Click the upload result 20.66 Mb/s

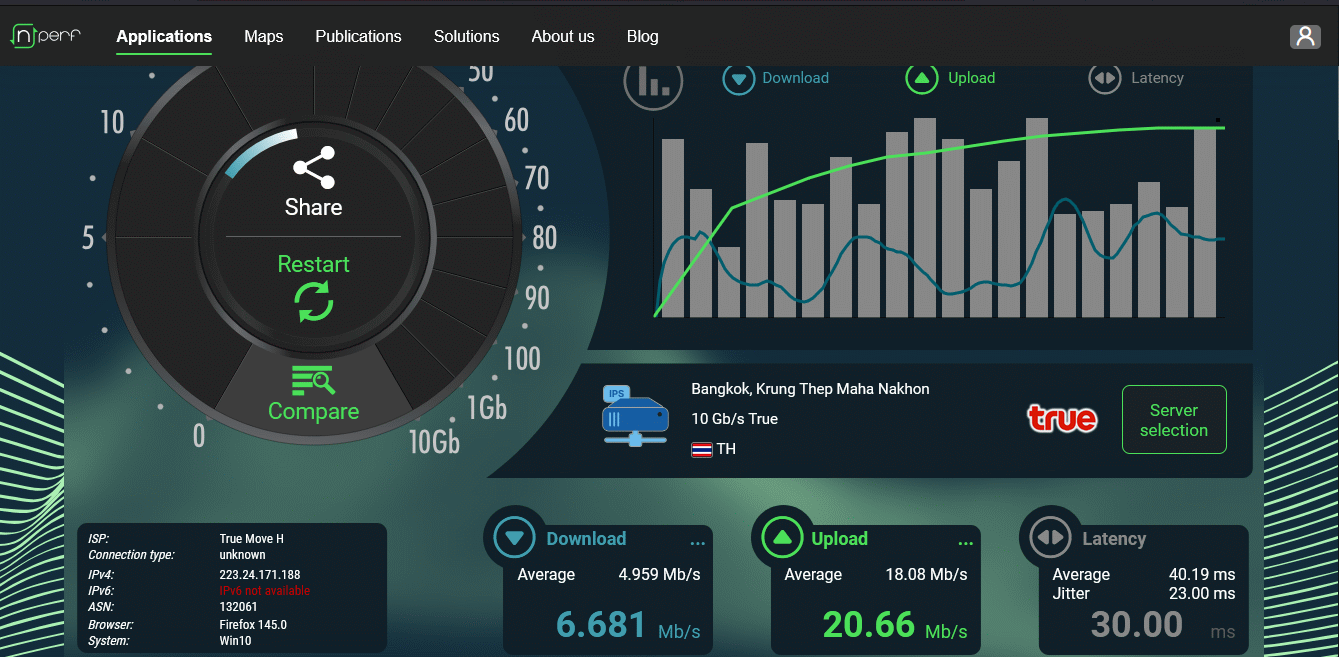(x=895, y=625)
